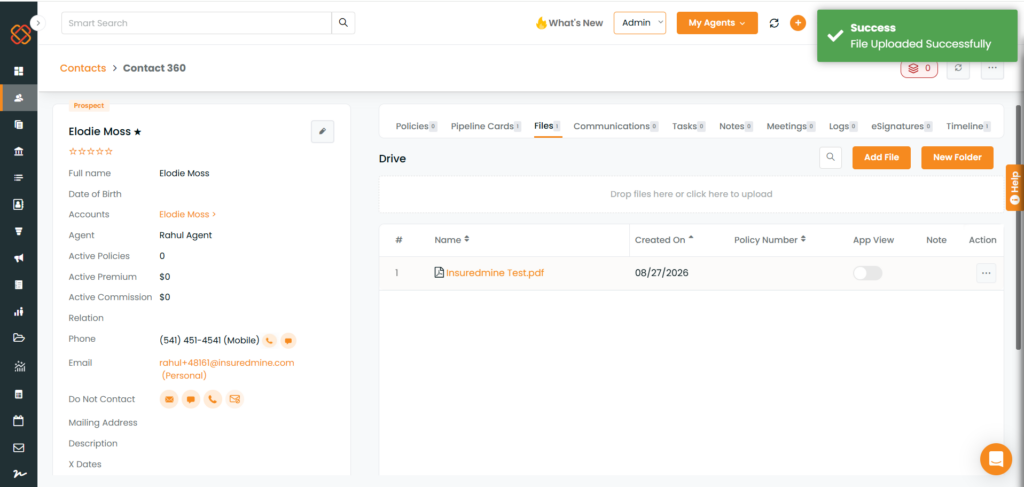Click the SMS chat icon beside mobile number
1024x487 pixels.
[288, 340]
